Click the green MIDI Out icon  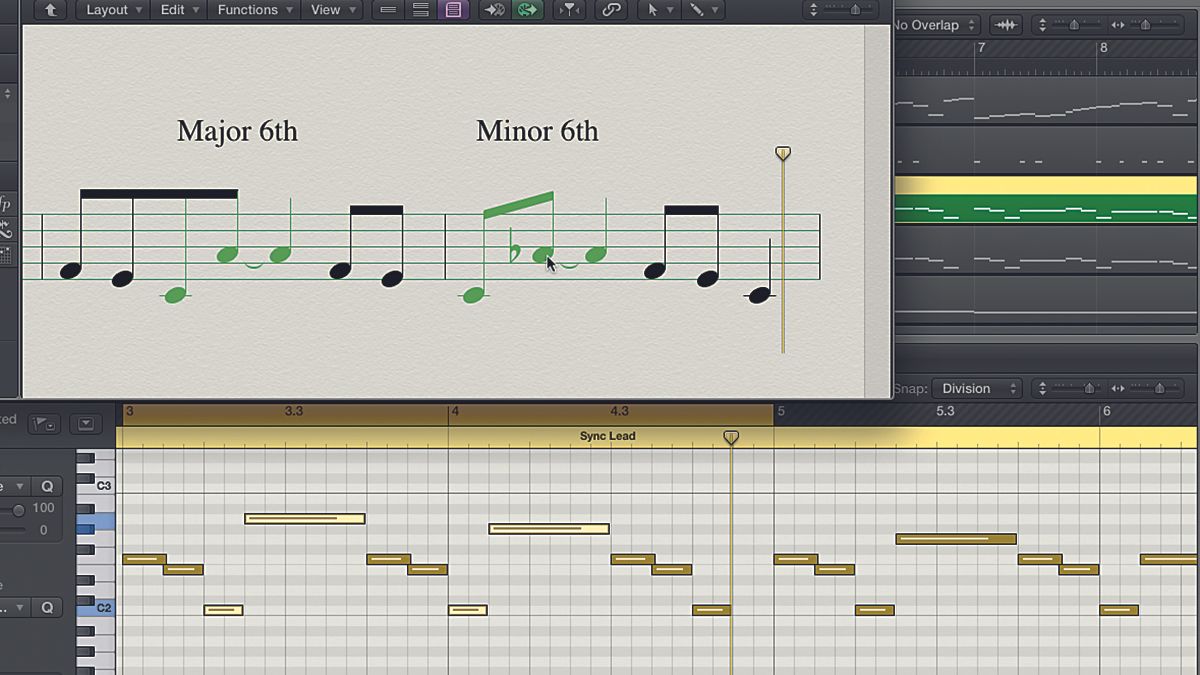point(528,10)
